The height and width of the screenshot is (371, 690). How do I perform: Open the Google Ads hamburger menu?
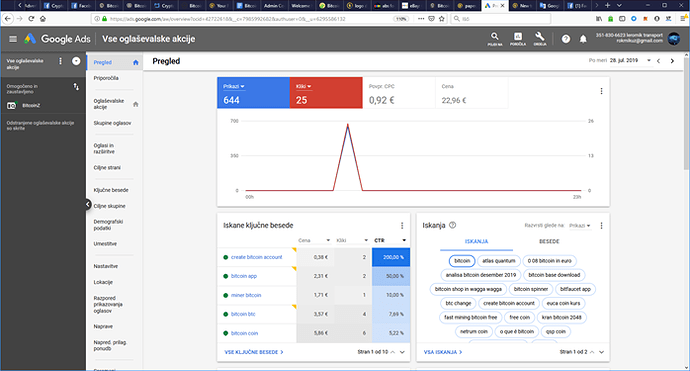click(13, 39)
